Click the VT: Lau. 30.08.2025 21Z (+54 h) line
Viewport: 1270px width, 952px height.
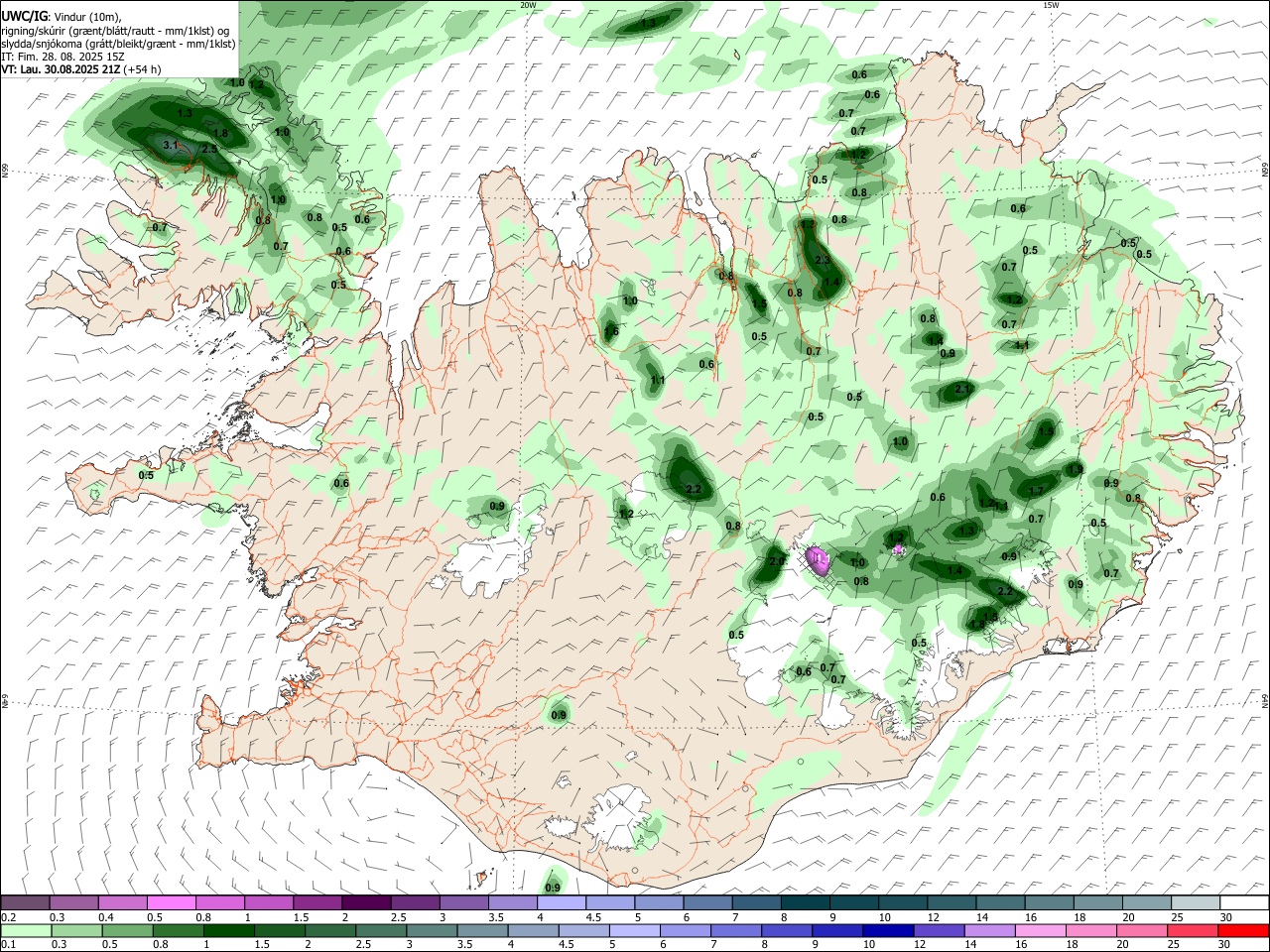[80, 69]
